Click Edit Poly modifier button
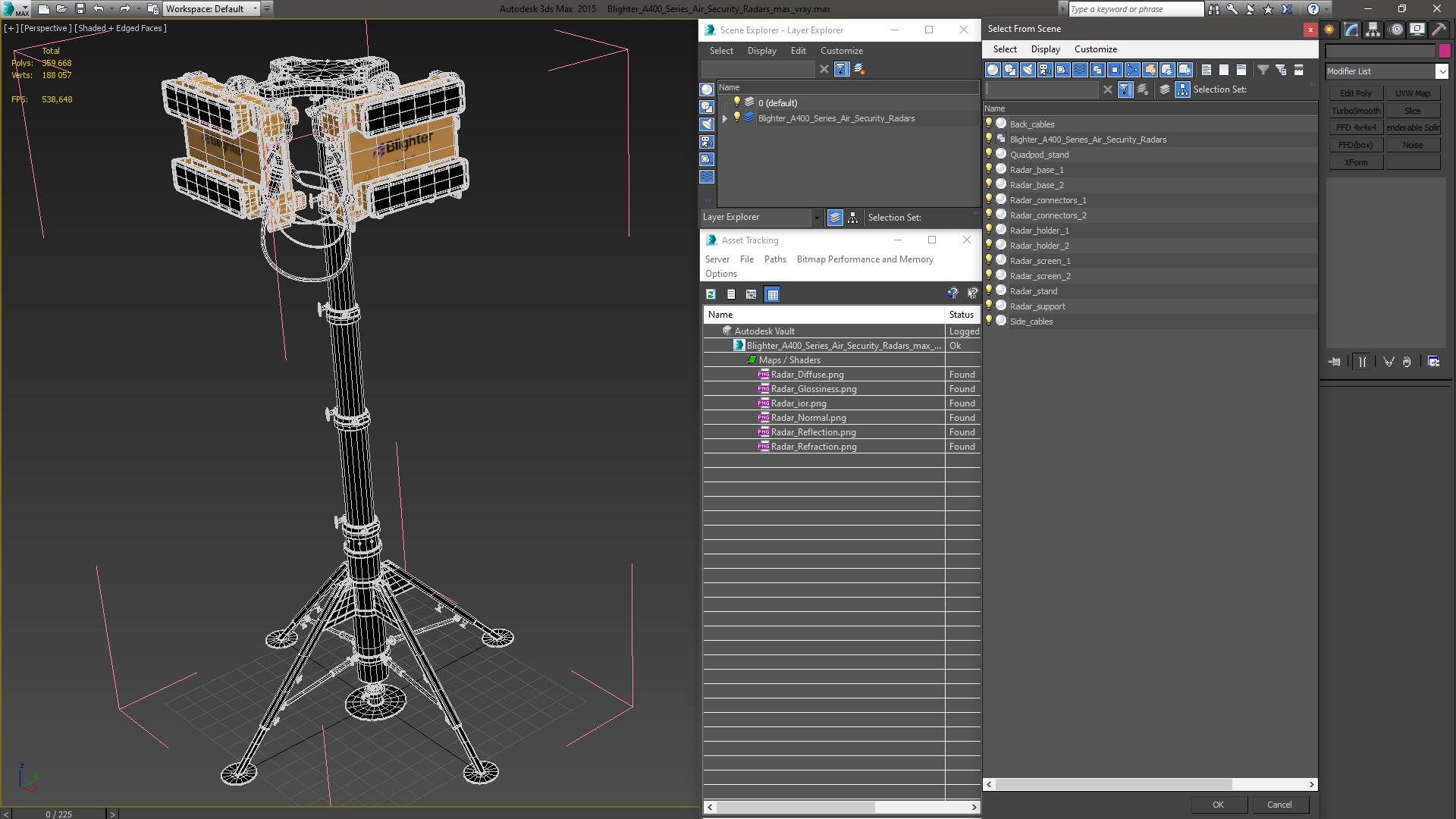 [1356, 93]
